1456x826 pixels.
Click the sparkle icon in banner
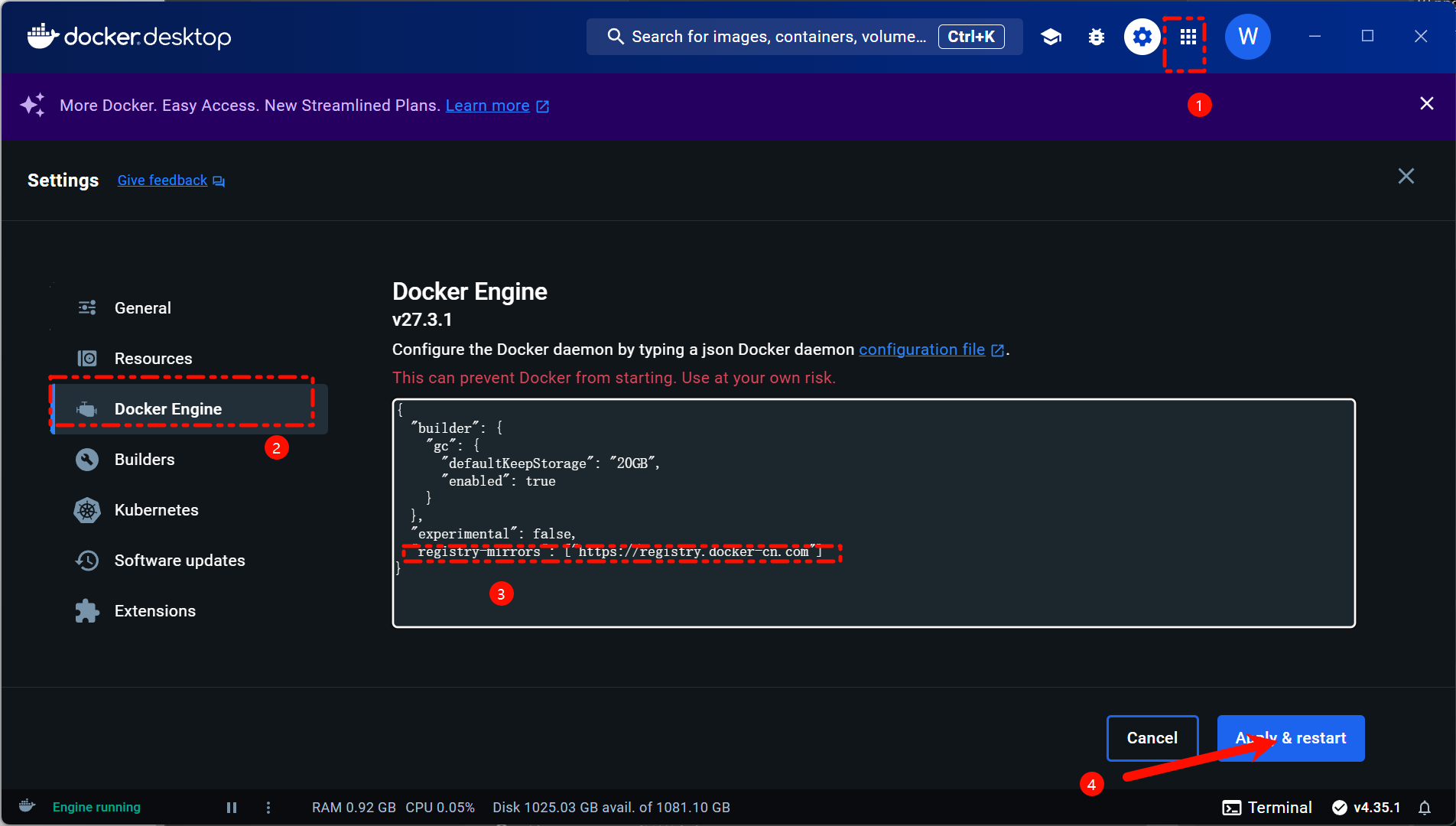[x=33, y=105]
